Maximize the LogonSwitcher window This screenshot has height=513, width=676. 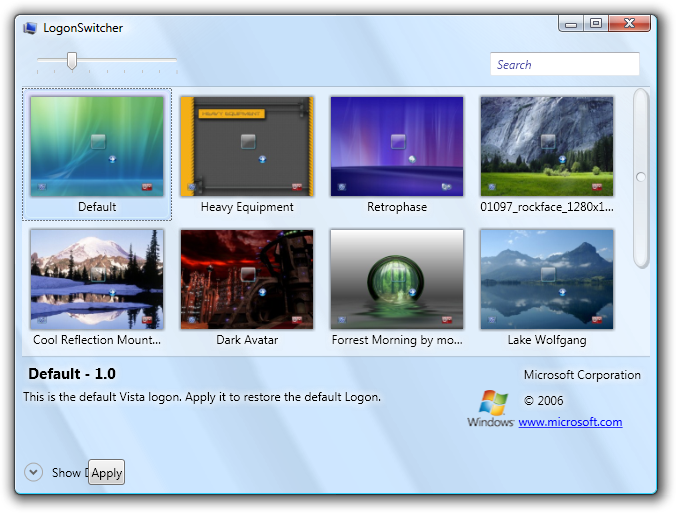596,24
